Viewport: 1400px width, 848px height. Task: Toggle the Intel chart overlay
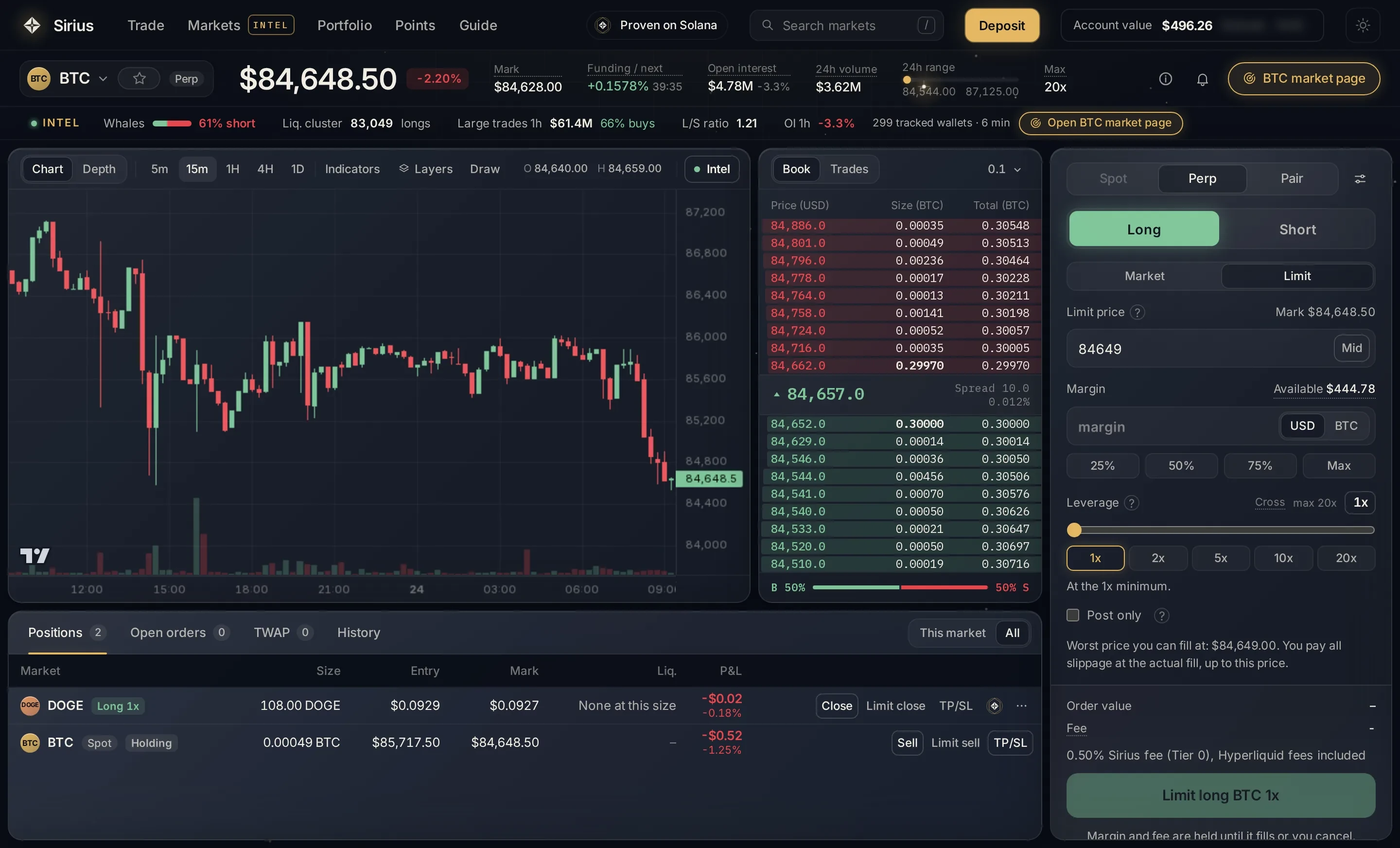tap(711, 169)
